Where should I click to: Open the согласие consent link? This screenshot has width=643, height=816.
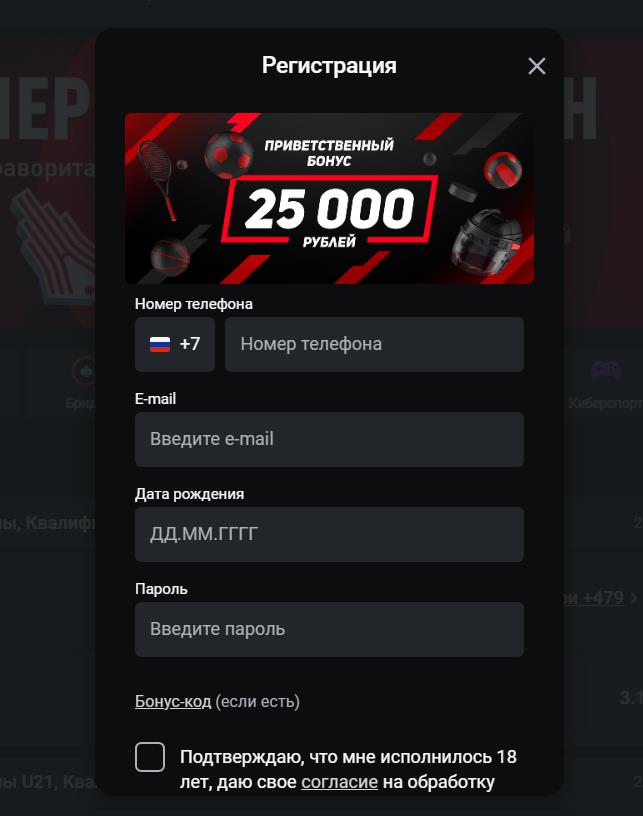(339, 782)
